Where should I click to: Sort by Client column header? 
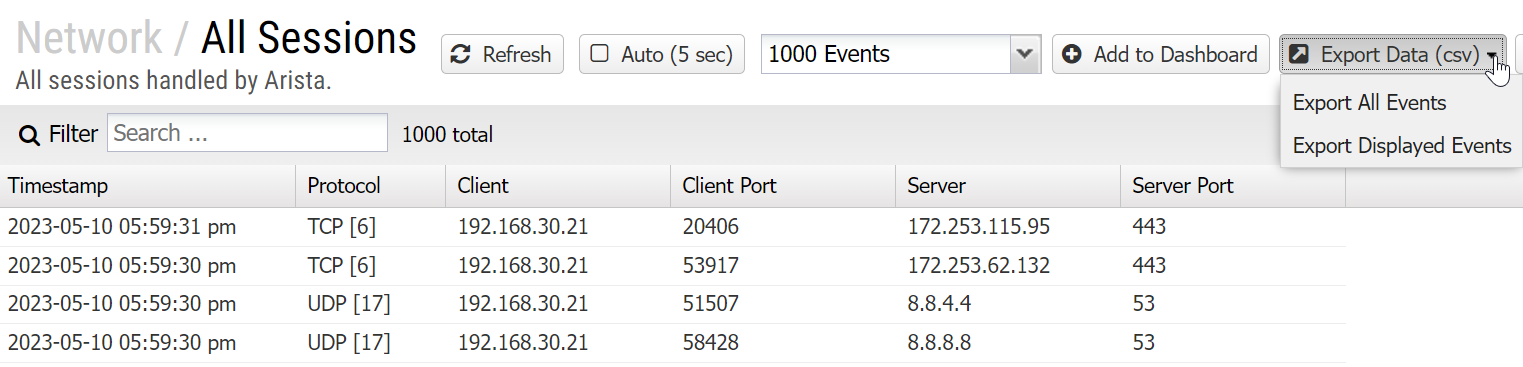(558, 185)
